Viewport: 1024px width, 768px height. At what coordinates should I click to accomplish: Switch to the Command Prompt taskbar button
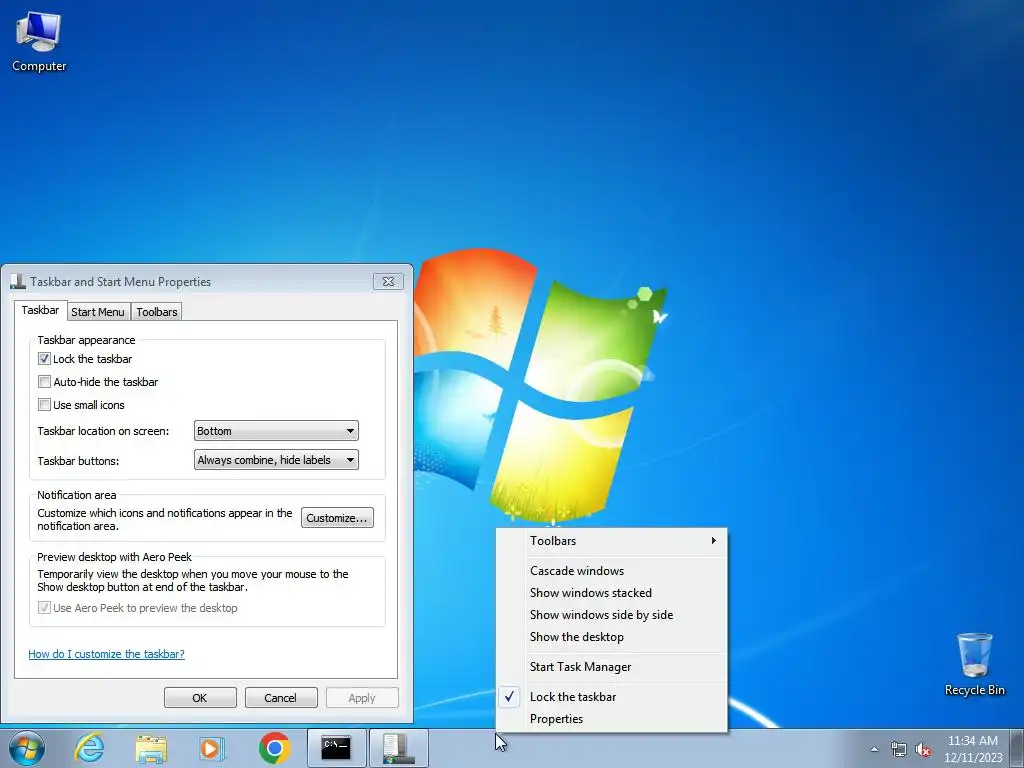pos(336,748)
